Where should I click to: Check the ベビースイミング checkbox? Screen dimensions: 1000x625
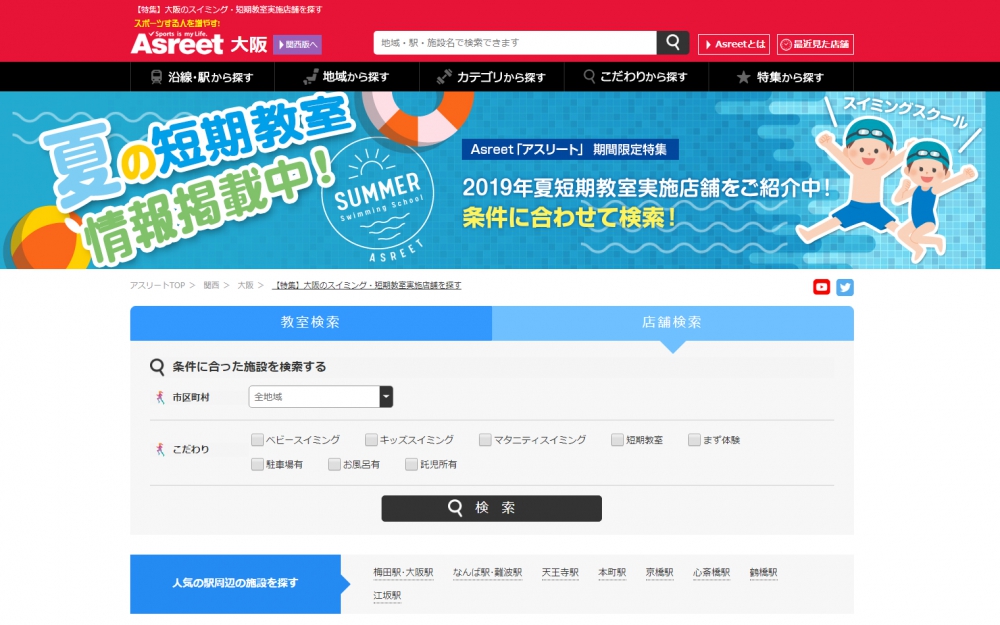tap(258, 439)
